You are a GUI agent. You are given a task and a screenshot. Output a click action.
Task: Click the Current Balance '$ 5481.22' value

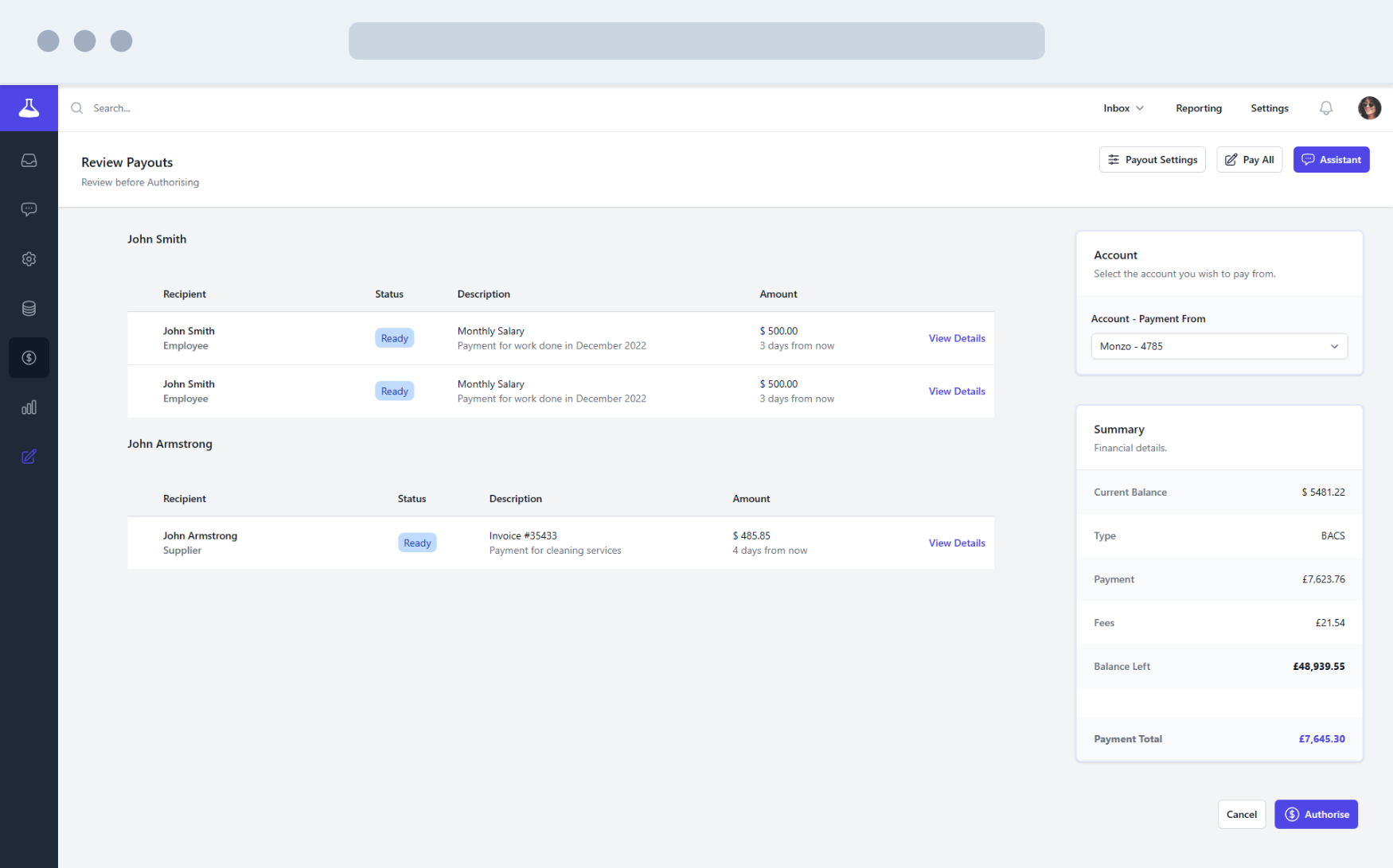click(x=1323, y=492)
